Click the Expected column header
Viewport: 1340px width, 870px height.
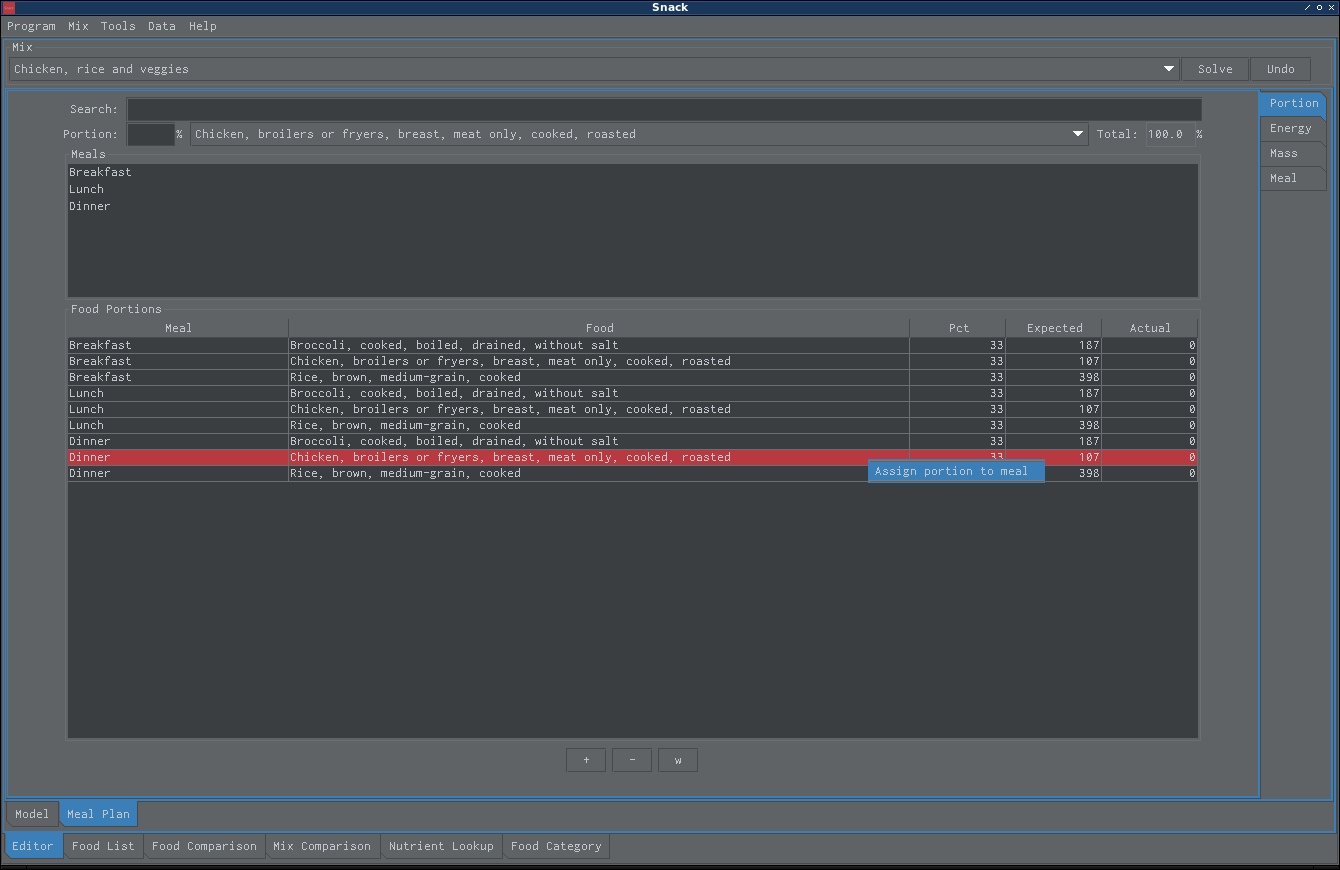coord(1054,328)
